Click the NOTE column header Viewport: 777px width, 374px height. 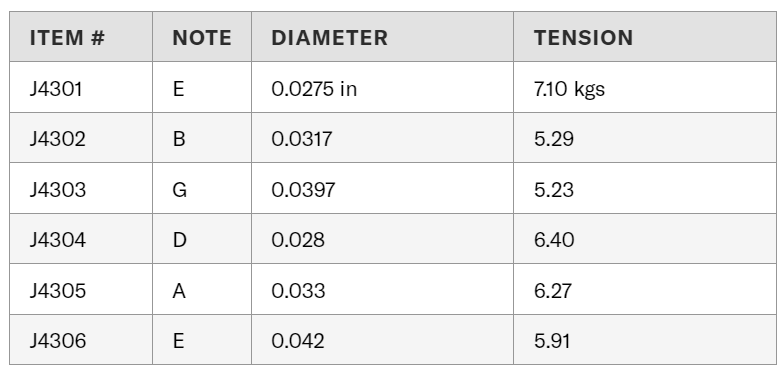pyautogui.click(x=202, y=37)
